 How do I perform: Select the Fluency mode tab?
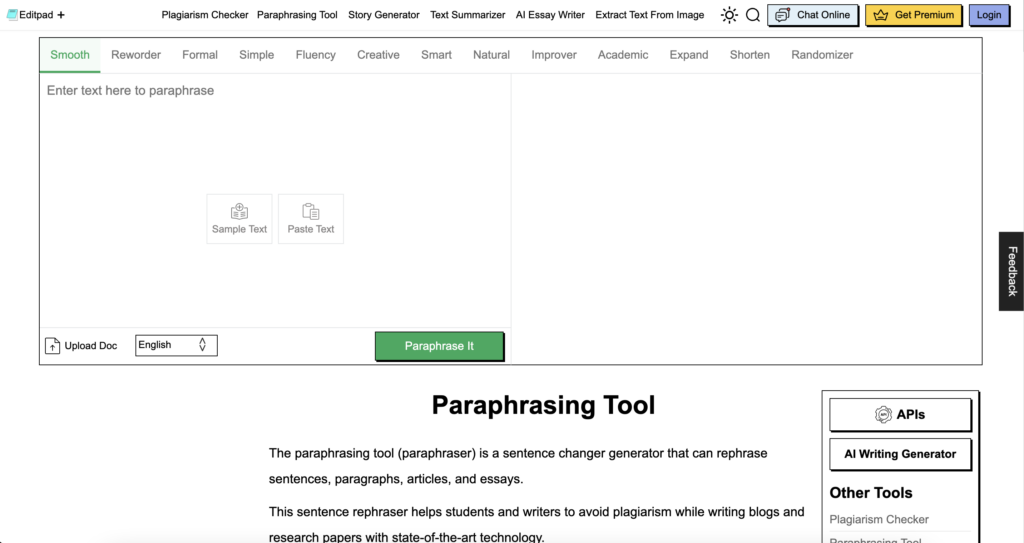pos(315,55)
